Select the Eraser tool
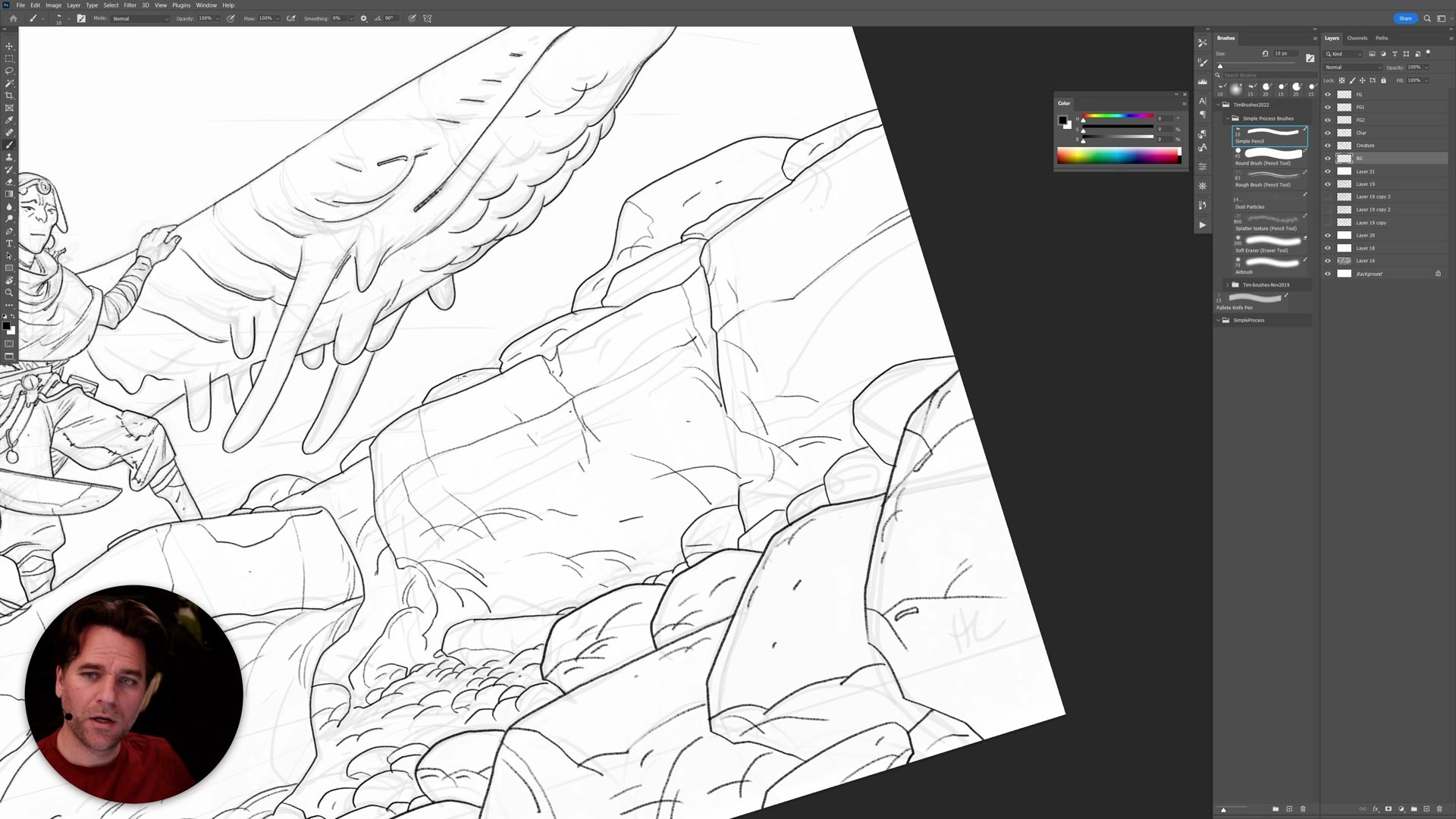This screenshot has height=819, width=1456. (x=9, y=182)
